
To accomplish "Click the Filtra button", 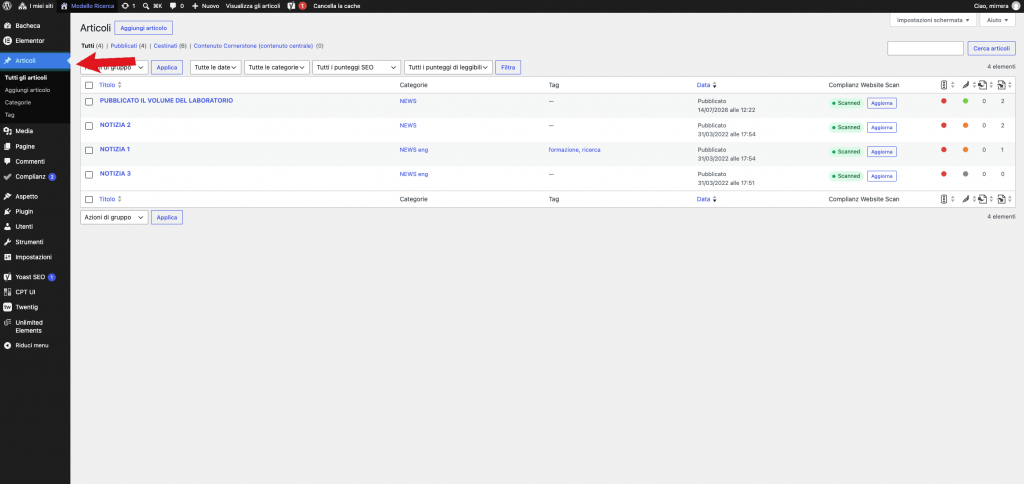I will (508, 67).
